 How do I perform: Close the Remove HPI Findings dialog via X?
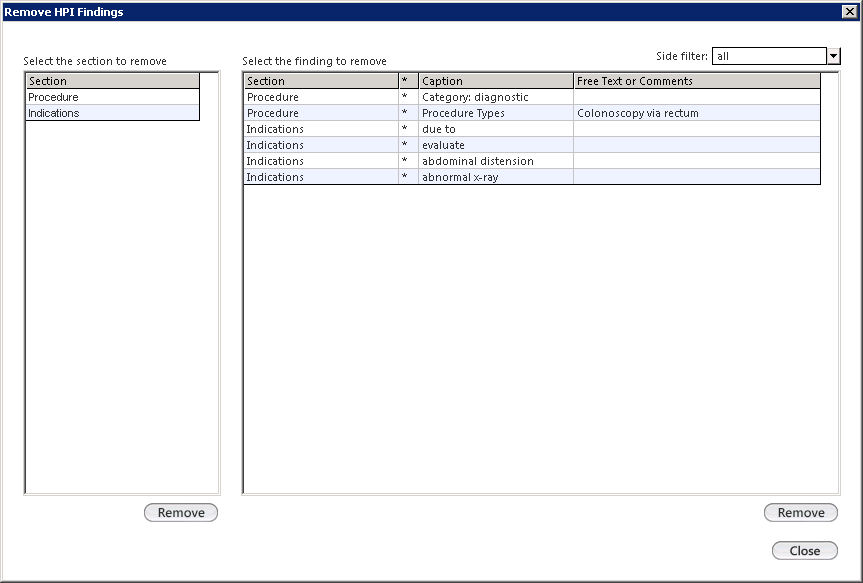tap(849, 12)
